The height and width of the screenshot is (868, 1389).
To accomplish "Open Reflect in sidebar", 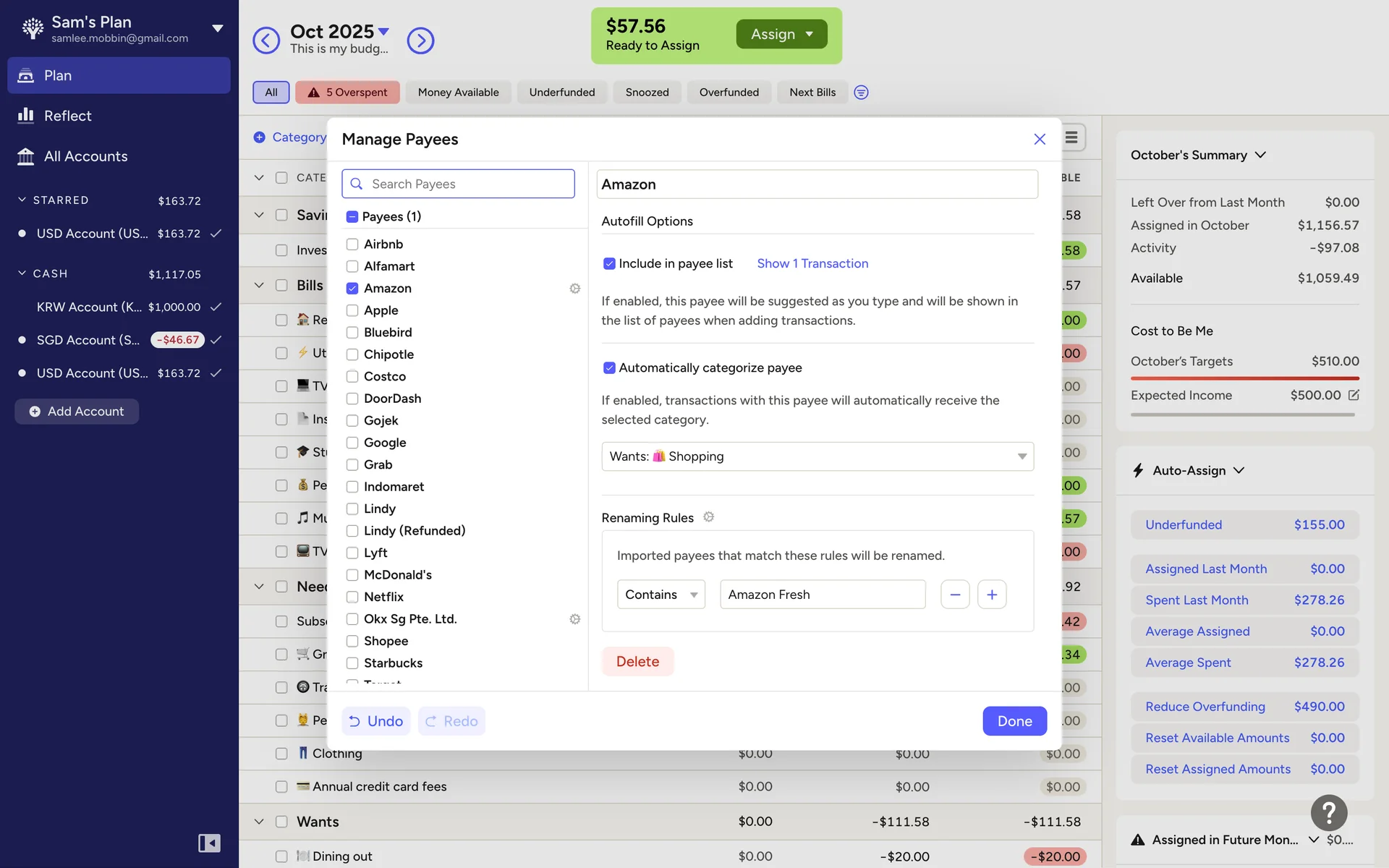I will (x=67, y=116).
